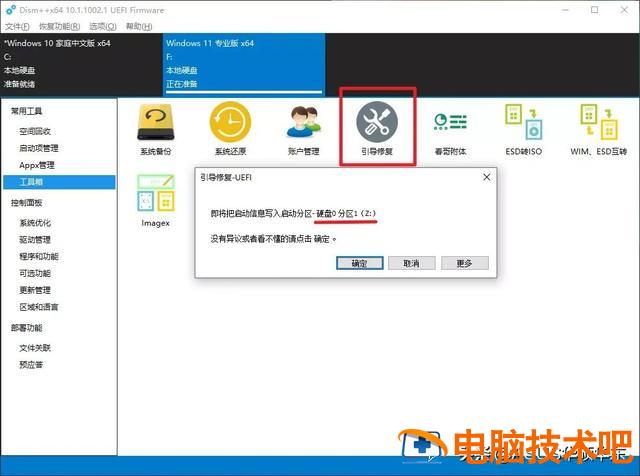Click the 部署功能 section header

[27, 328]
